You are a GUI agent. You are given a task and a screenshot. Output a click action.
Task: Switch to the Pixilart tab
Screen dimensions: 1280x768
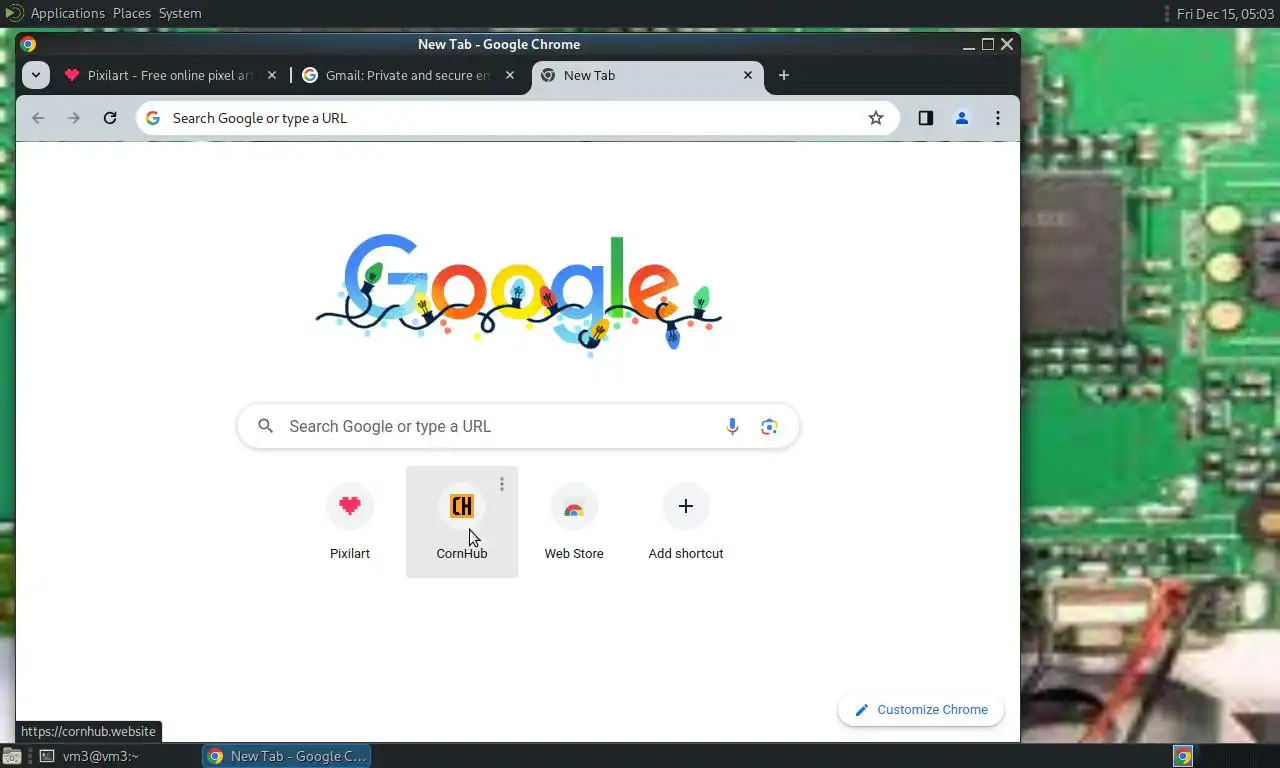(170, 75)
